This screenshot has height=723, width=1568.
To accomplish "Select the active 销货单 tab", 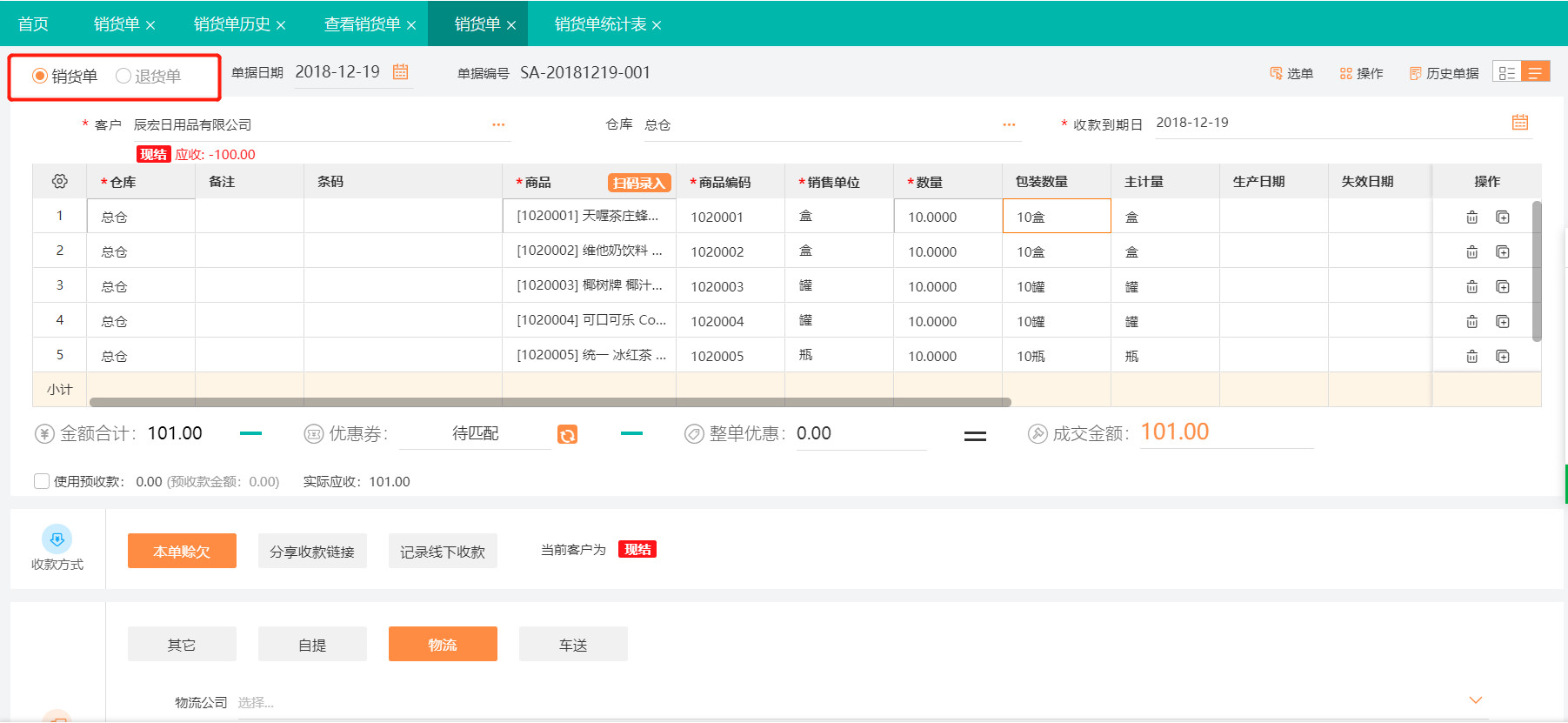I will tap(477, 24).
